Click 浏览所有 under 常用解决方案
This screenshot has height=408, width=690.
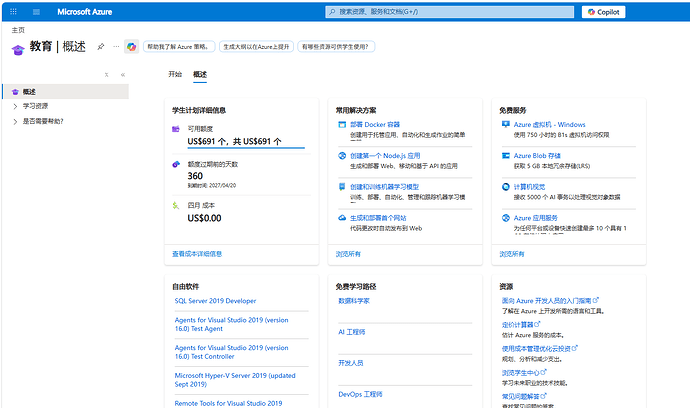point(348,254)
